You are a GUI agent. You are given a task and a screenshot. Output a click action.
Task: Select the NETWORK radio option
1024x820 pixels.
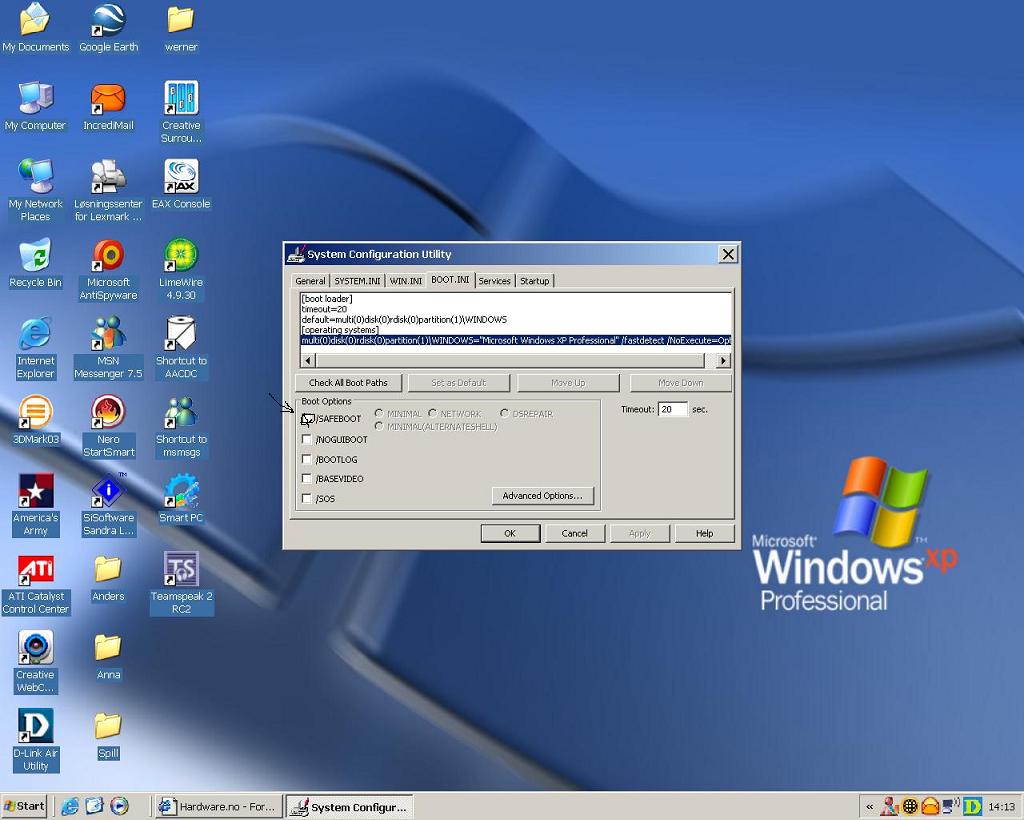pyautogui.click(x=432, y=413)
